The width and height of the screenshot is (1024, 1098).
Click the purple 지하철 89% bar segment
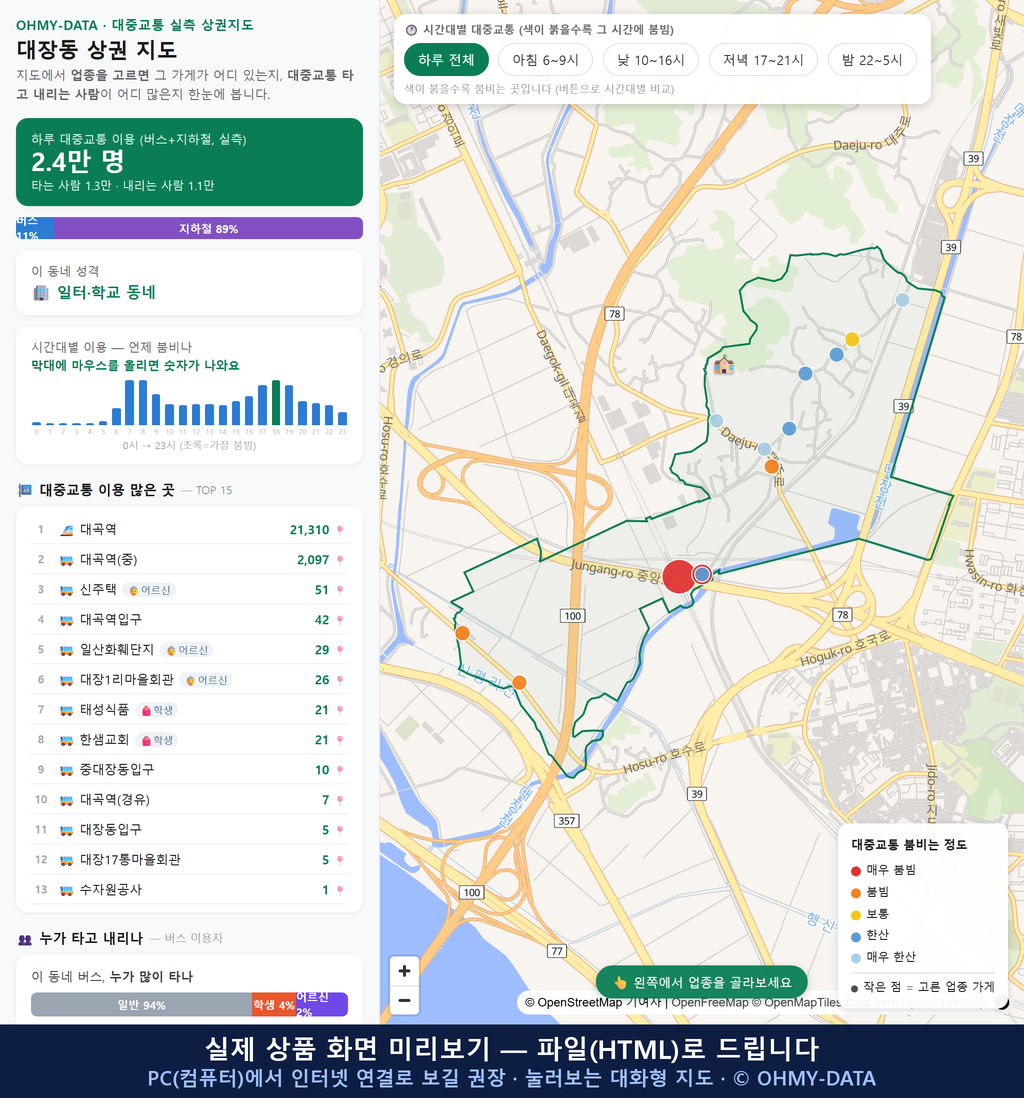point(208,228)
